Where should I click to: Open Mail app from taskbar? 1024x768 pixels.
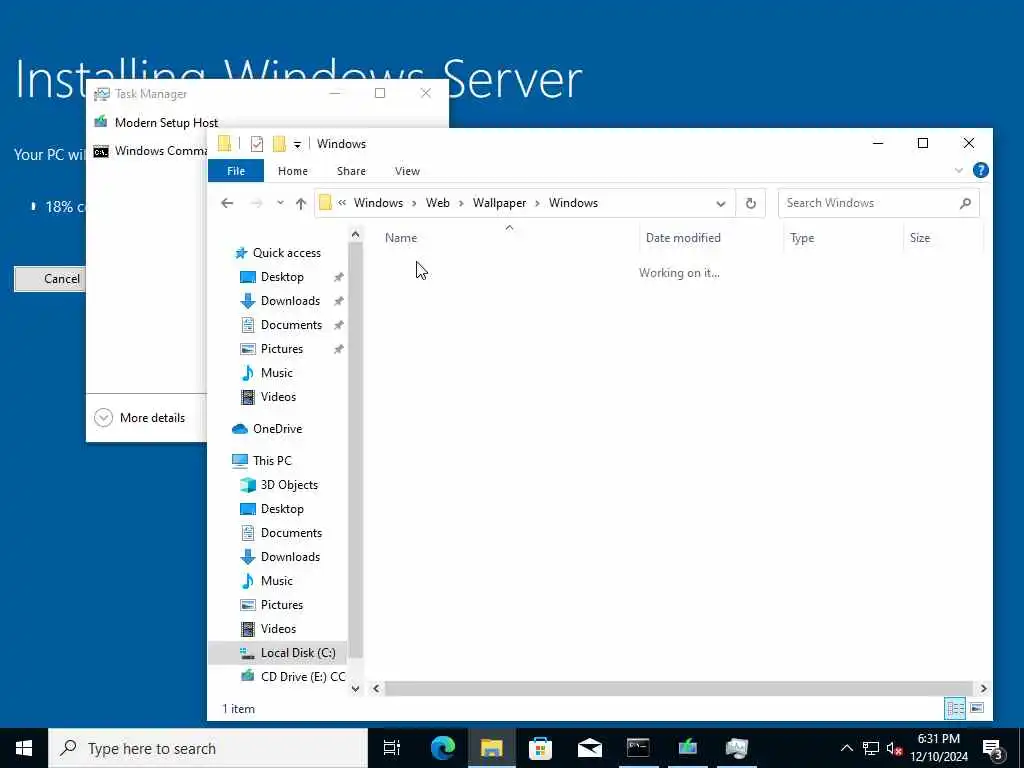click(x=589, y=748)
